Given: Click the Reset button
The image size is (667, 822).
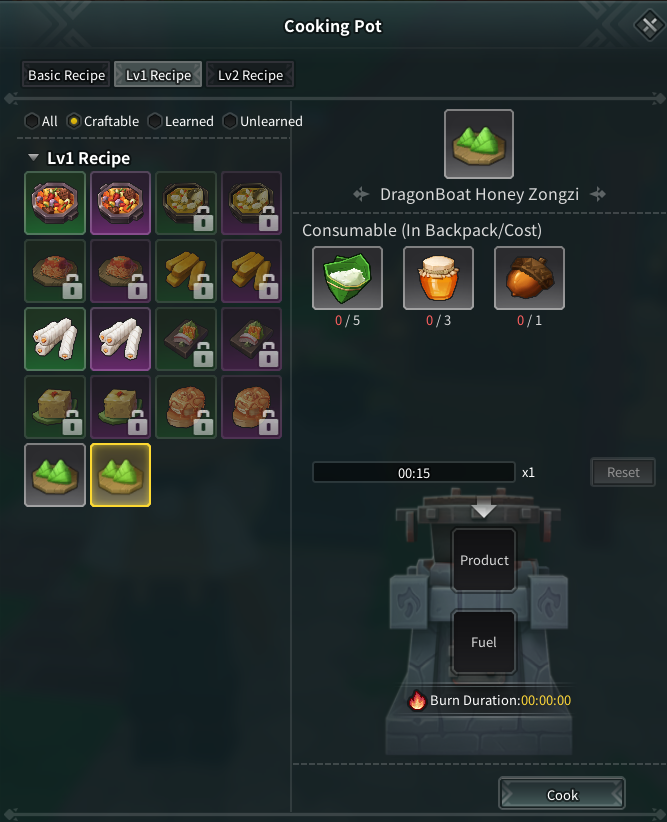Looking at the screenshot, I should (x=623, y=472).
